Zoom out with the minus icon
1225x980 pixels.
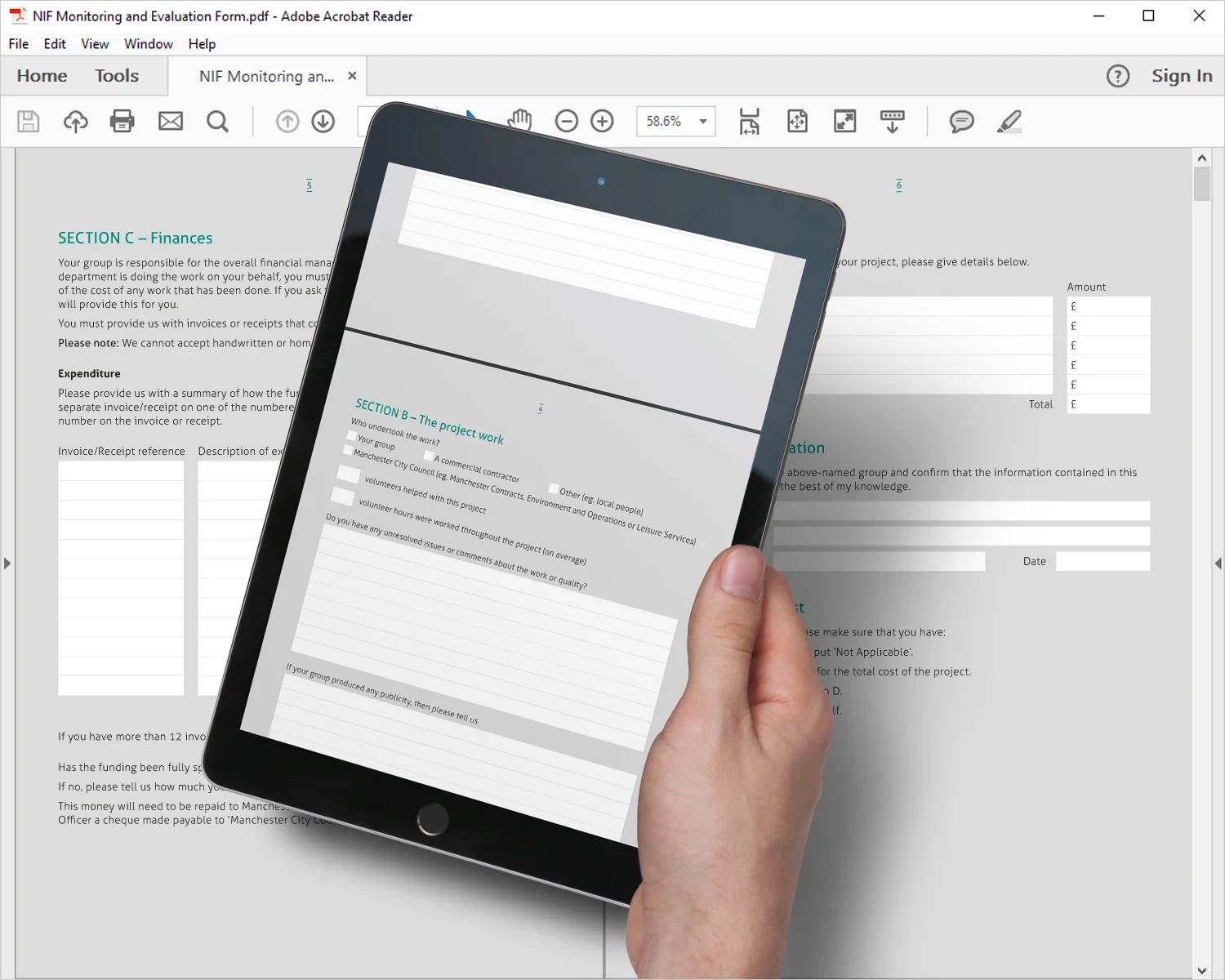[566, 122]
